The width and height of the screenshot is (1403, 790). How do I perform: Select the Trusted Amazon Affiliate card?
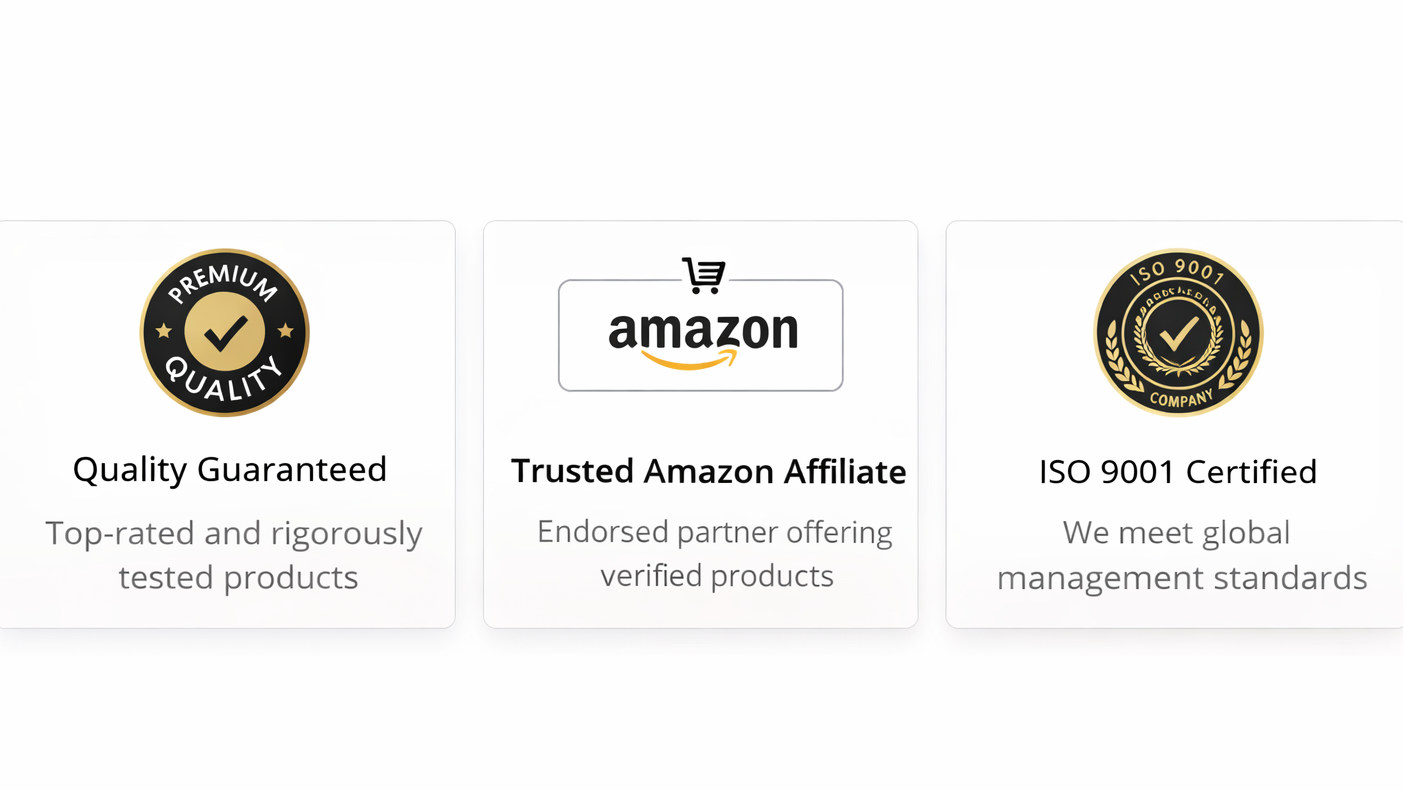point(700,424)
